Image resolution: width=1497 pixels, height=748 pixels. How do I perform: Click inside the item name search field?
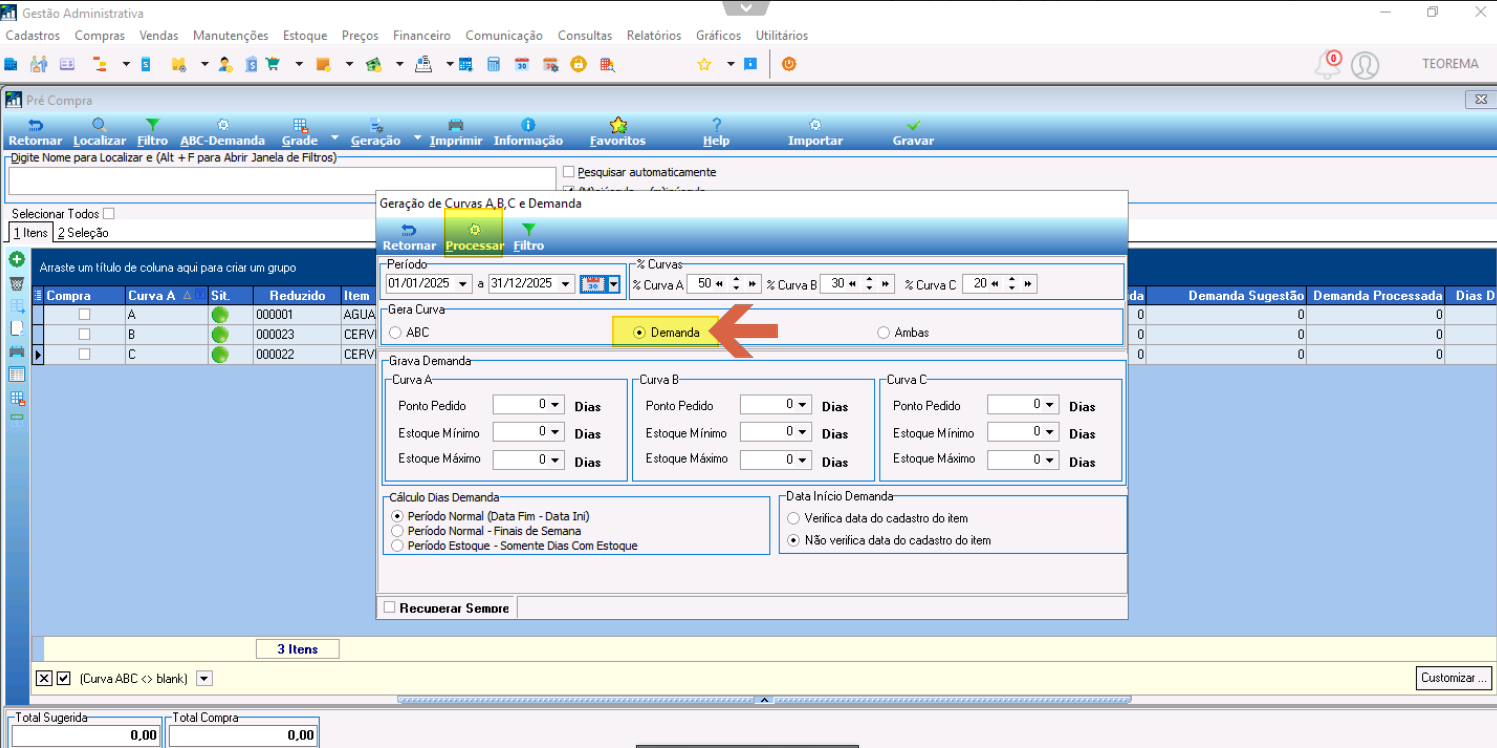[282, 181]
